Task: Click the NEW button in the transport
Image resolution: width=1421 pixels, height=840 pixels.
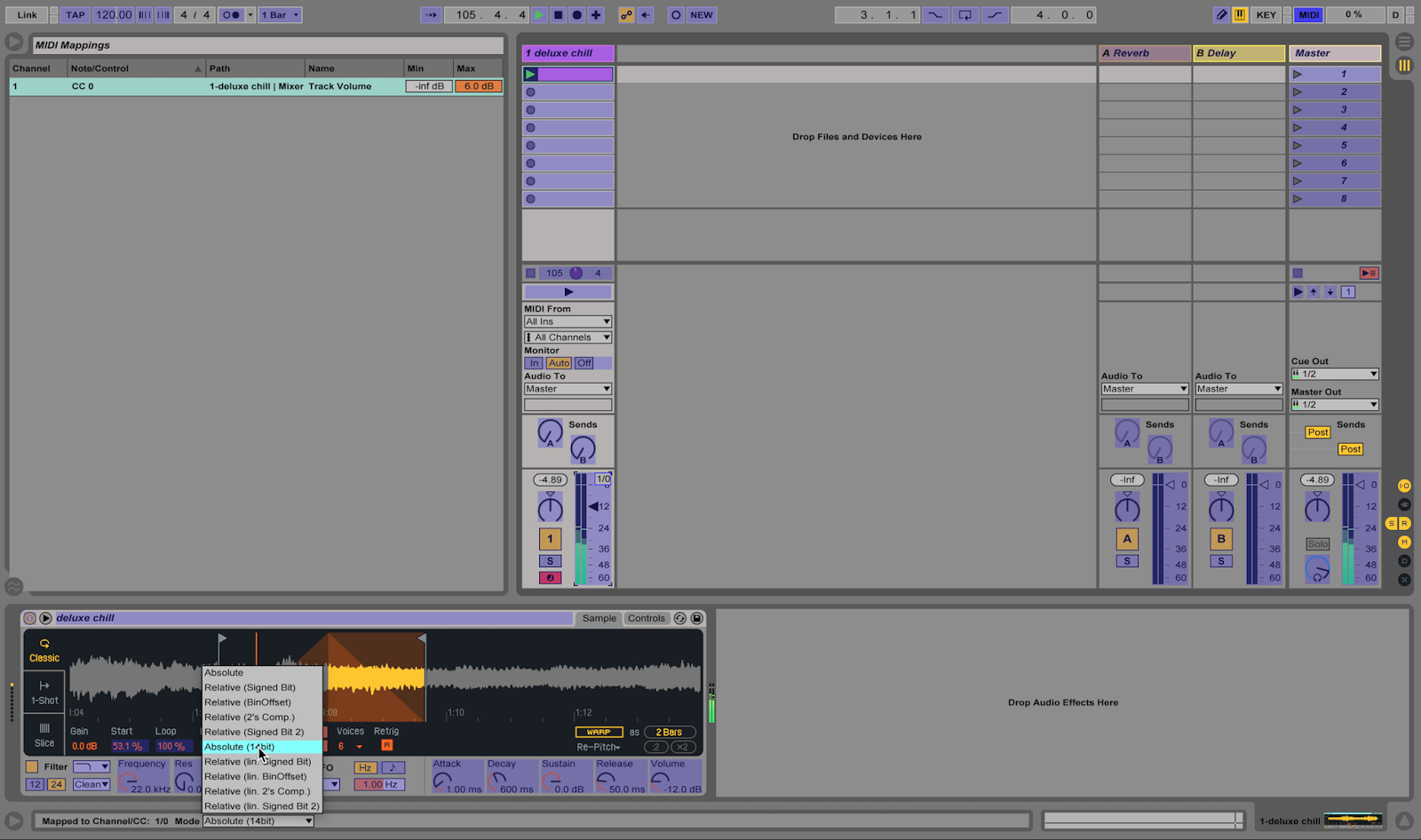Action: [x=702, y=14]
